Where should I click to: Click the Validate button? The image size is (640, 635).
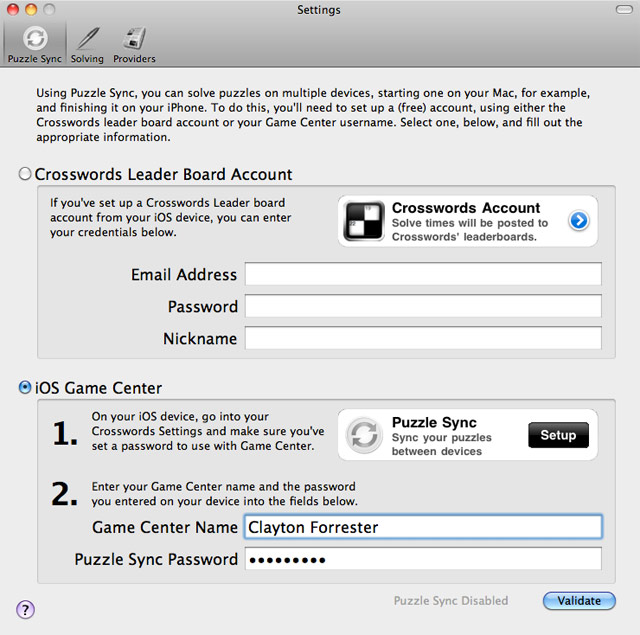(x=579, y=601)
